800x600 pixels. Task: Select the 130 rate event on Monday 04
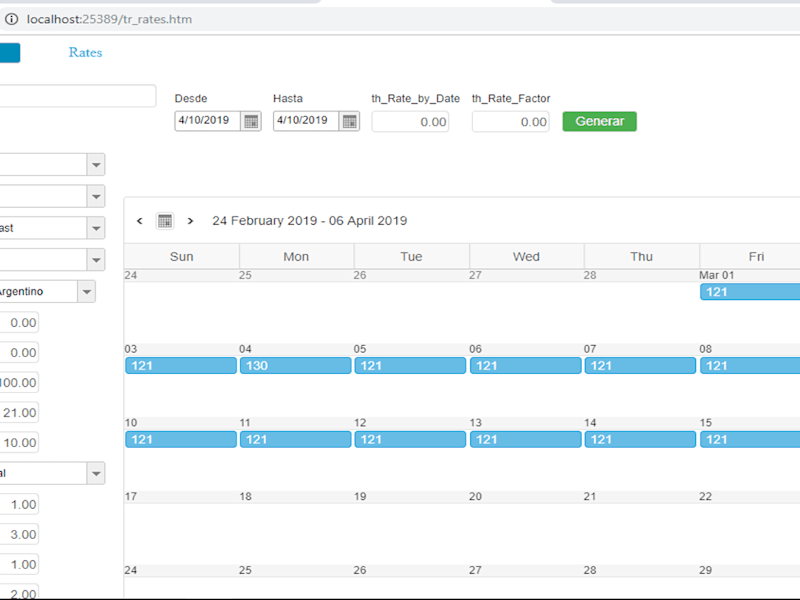click(295, 365)
